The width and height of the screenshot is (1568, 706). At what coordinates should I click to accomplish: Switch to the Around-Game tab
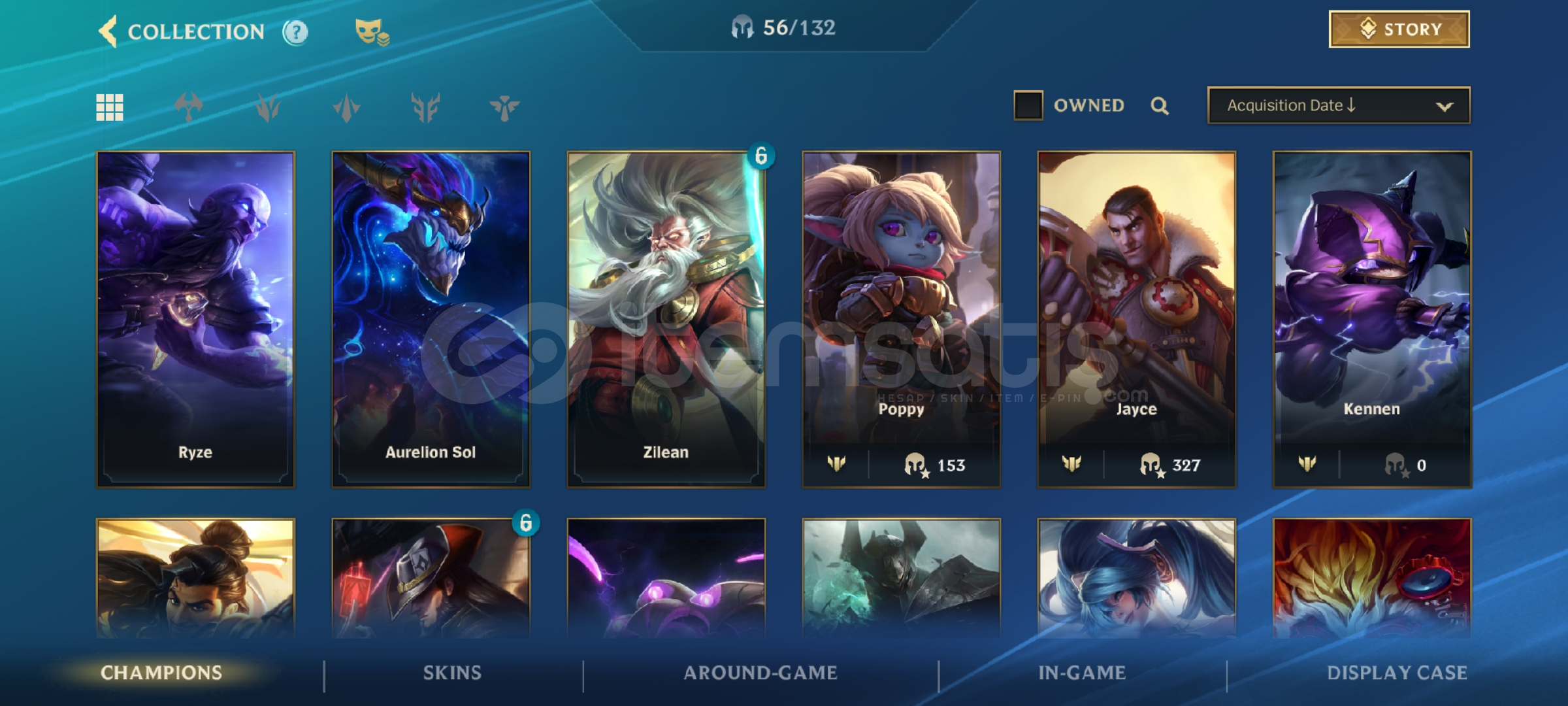point(760,673)
